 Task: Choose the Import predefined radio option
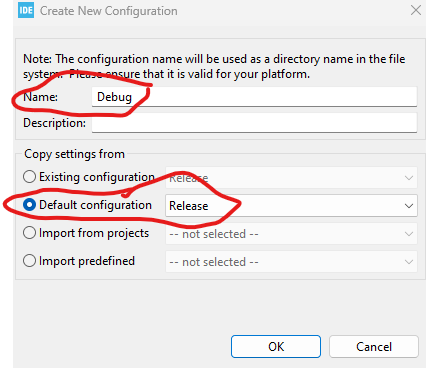[29, 261]
